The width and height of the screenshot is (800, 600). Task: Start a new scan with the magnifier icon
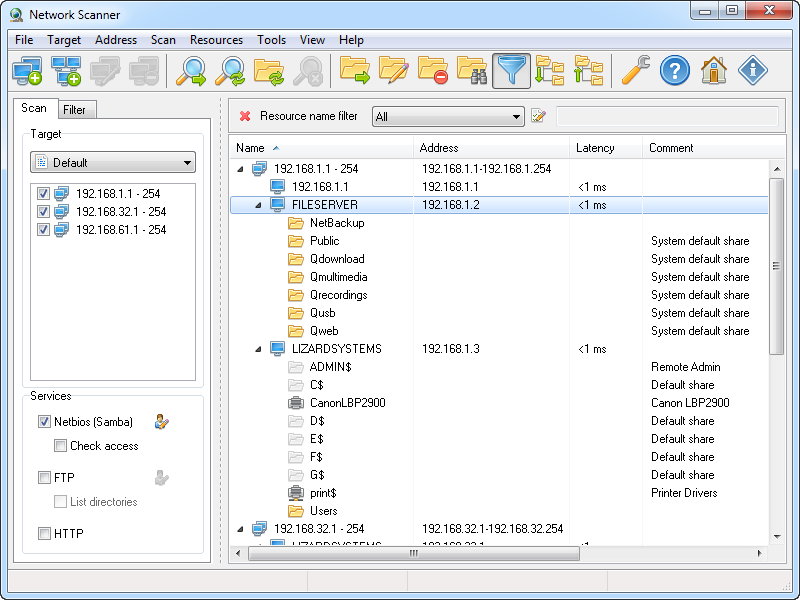coord(191,71)
